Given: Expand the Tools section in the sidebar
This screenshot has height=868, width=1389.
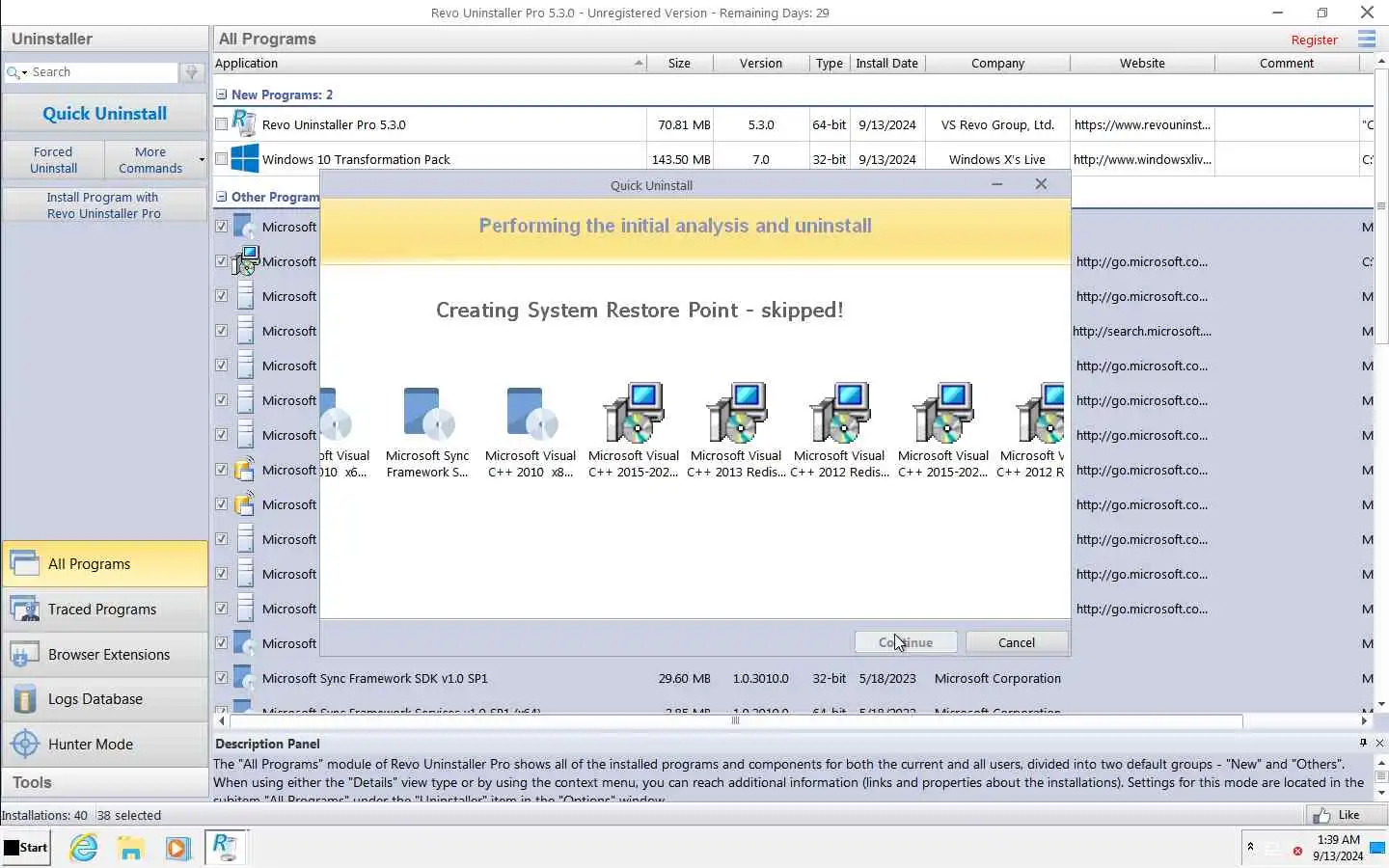Looking at the screenshot, I should coord(104,782).
